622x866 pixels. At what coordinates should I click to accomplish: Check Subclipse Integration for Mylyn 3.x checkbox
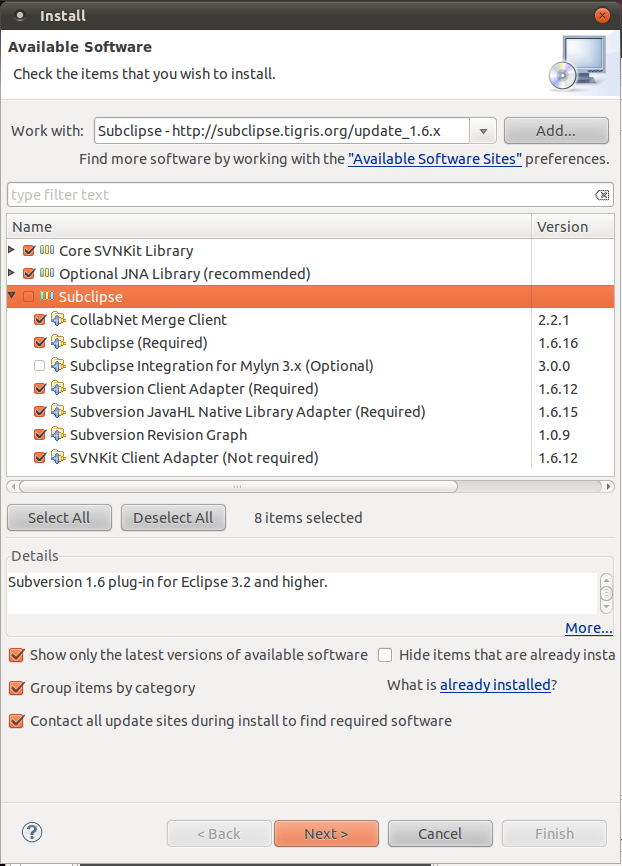(40, 366)
